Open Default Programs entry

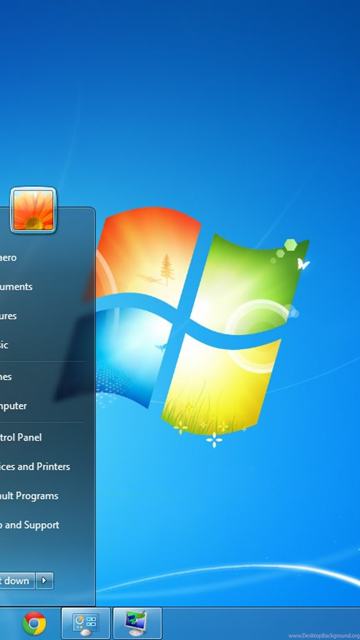point(29,496)
